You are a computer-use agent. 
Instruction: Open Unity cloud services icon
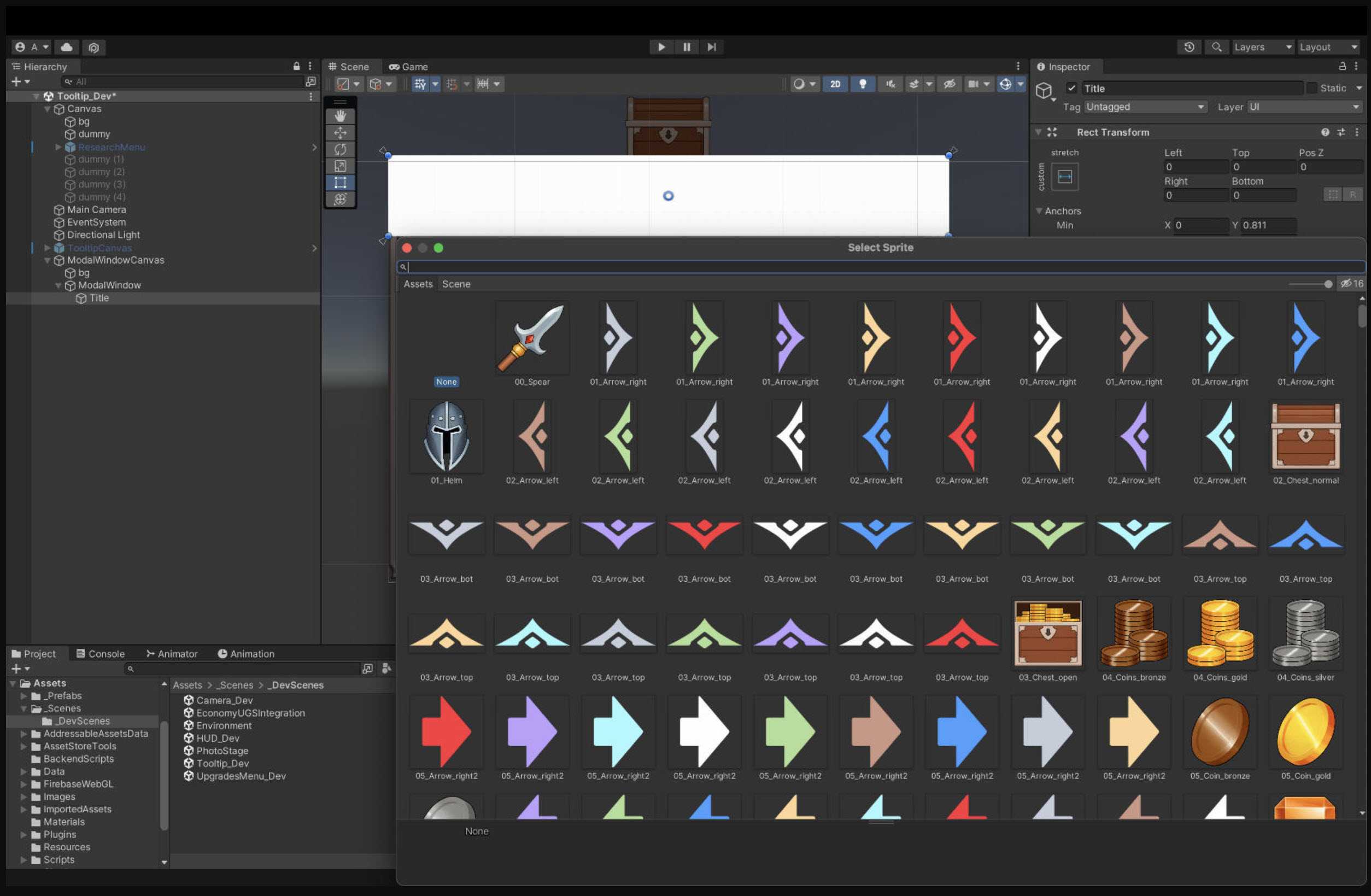[67, 47]
